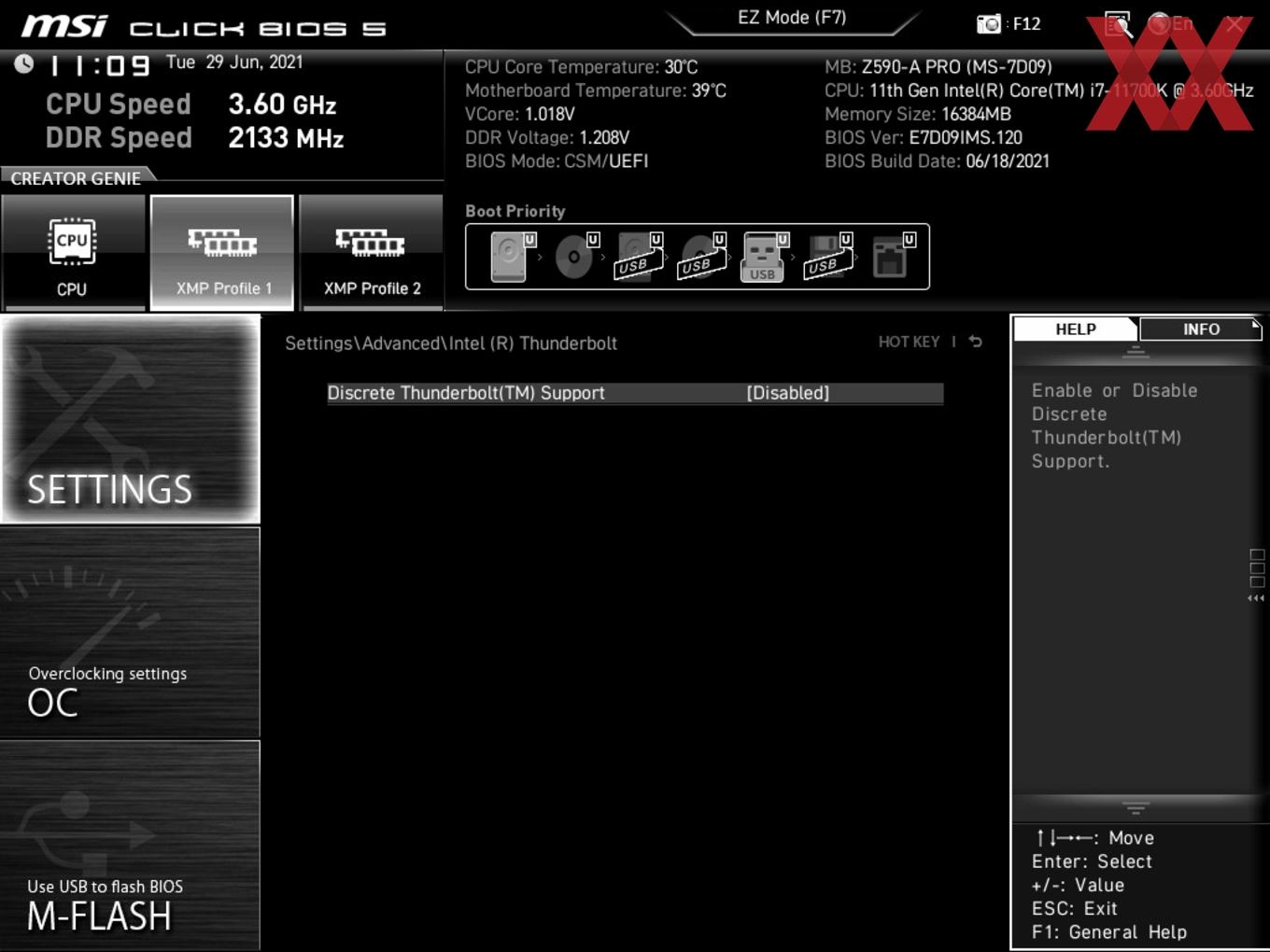Image resolution: width=1270 pixels, height=952 pixels.
Task: Click the date Tue 29 Jun, 2021
Action: pos(234,63)
